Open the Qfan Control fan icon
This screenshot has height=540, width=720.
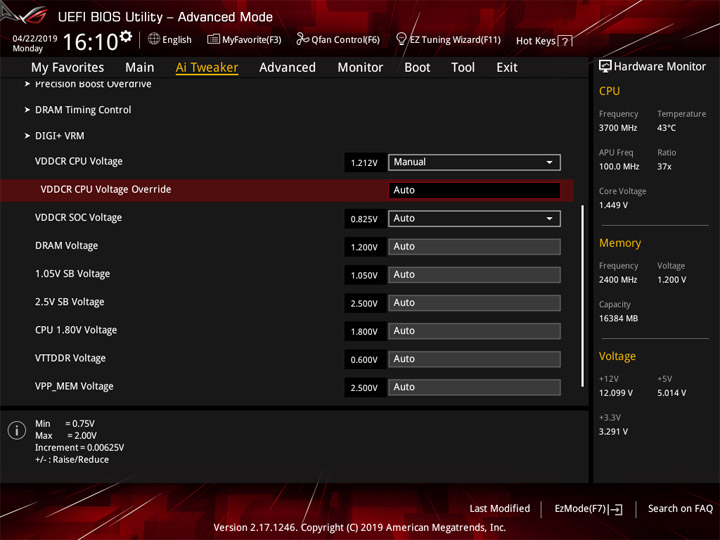pyautogui.click(x=302, y=39)
